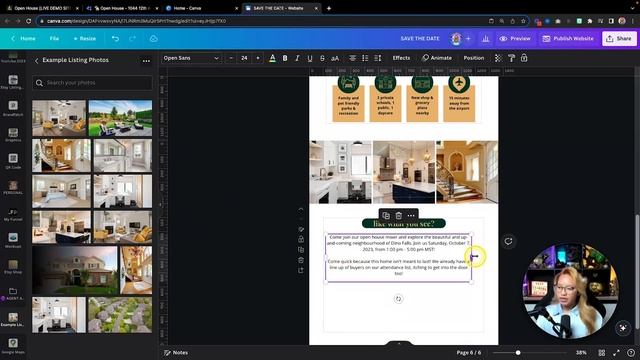
Task: Lock the page using side lock icon
Action: (x=301, y=239)
